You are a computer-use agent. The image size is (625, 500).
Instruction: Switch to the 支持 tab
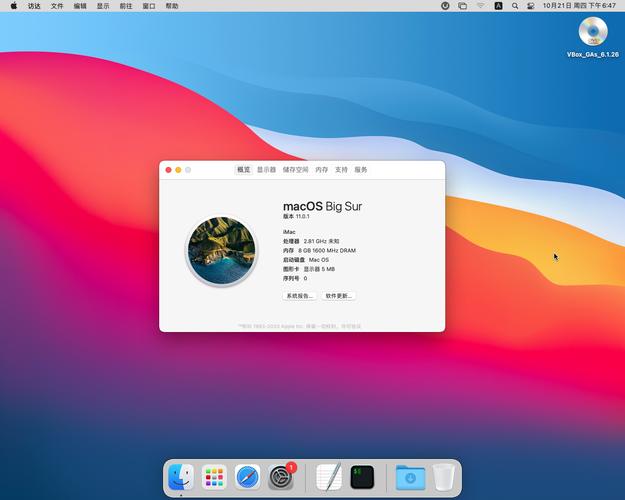coord(341,170)
